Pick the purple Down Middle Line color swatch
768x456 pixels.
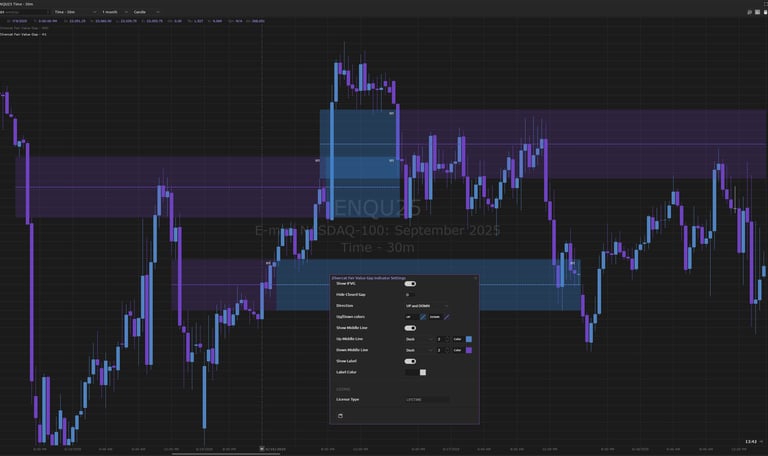tap(469, 350)
